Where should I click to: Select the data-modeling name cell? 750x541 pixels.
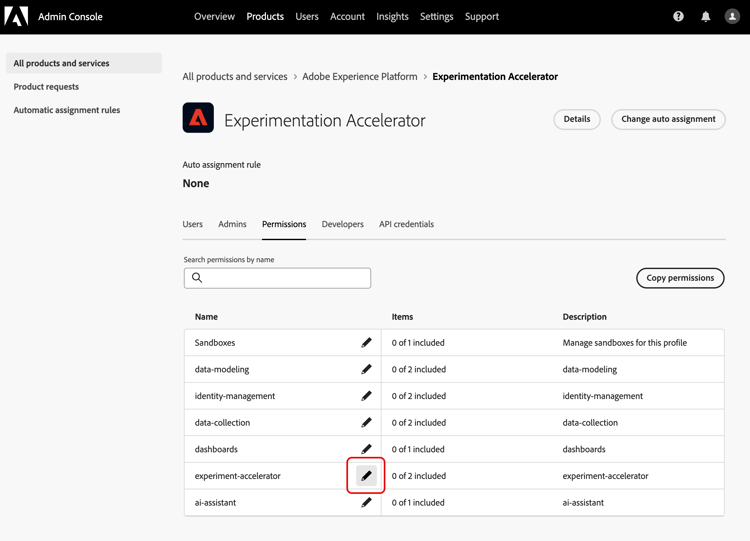coord(222,369)
